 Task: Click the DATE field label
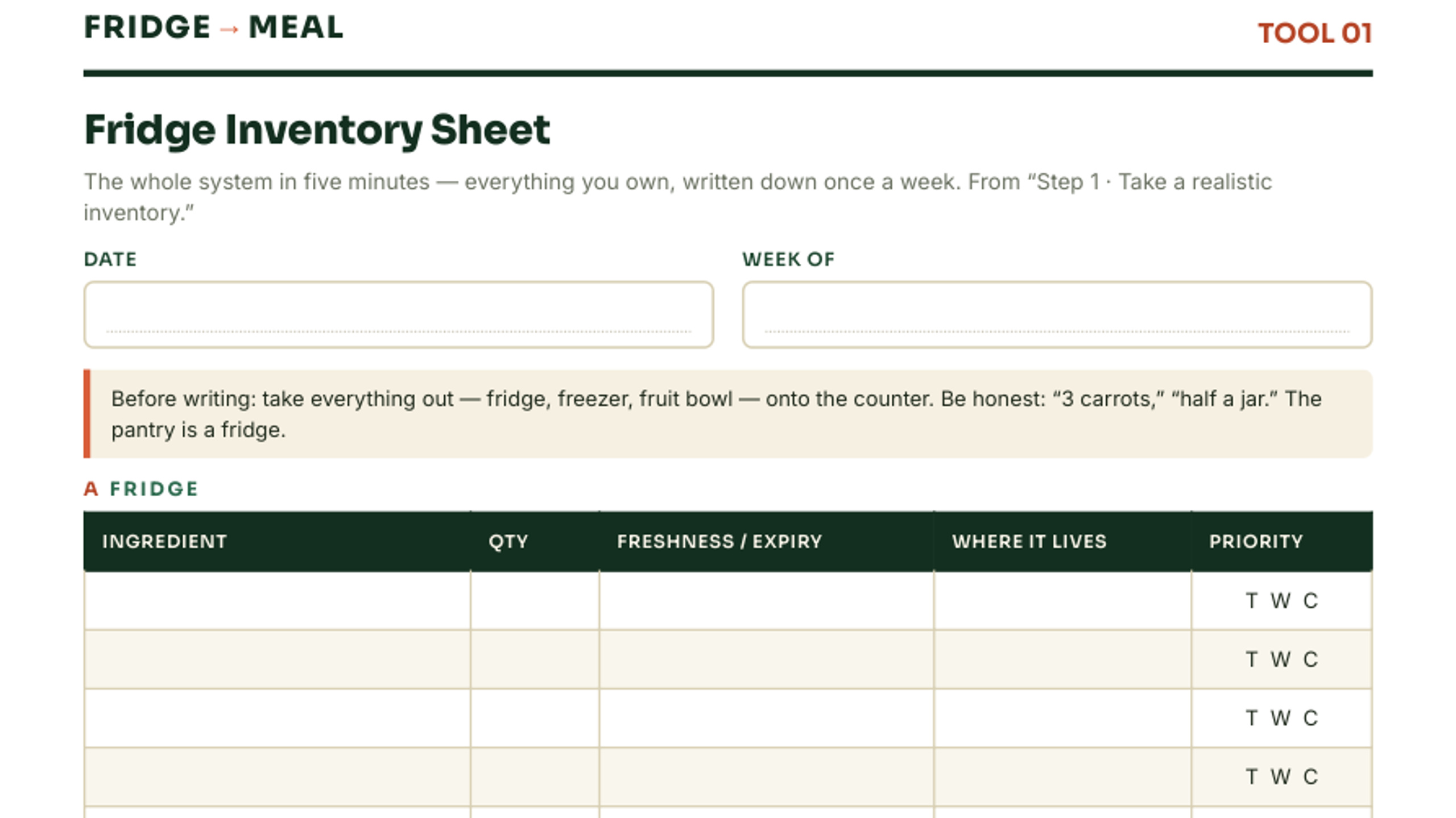click(x=110, y=259)
